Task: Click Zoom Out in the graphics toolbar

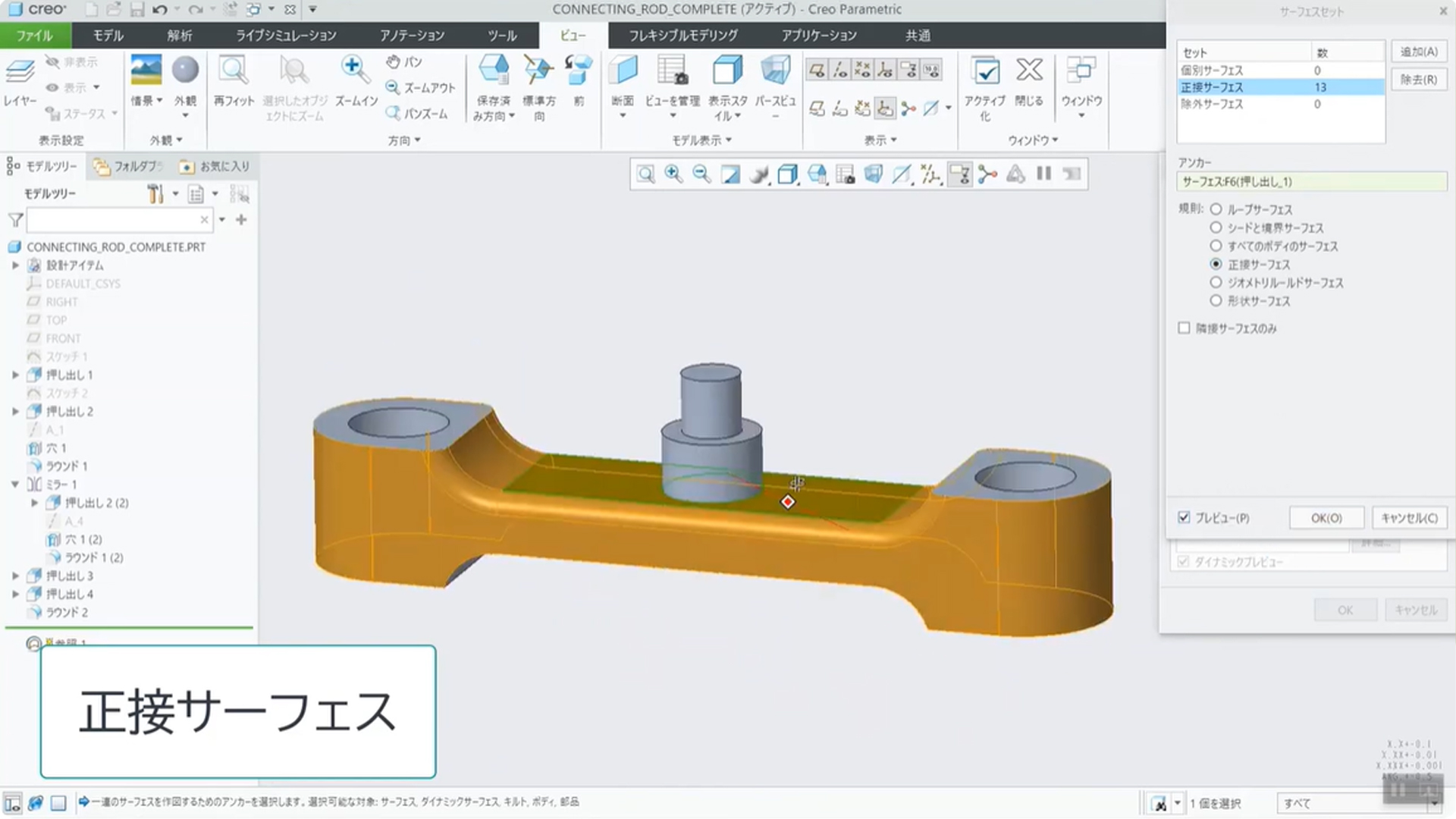Action: [x=701, y=174]
